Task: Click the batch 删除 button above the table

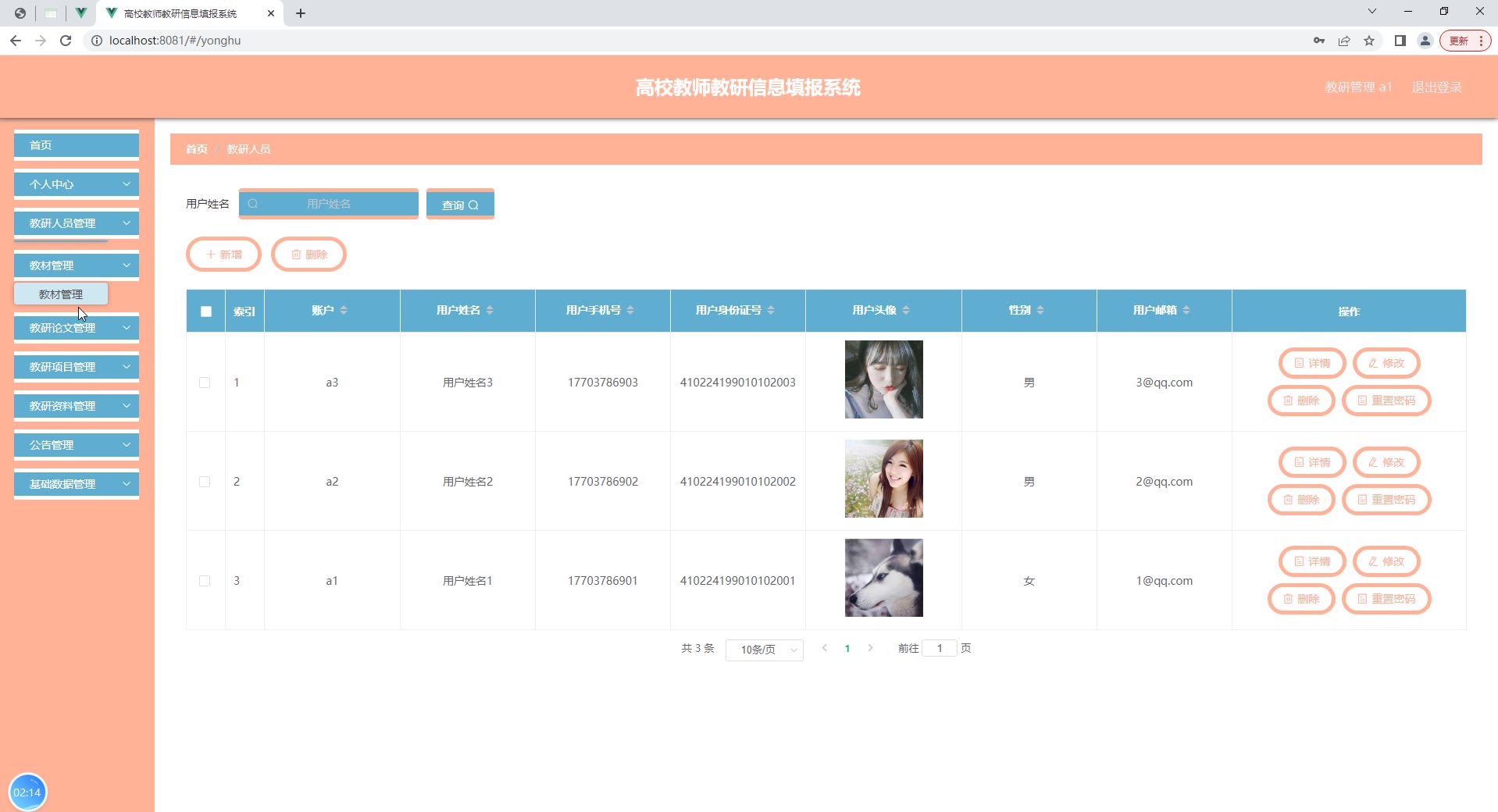Action: [309, 255]
